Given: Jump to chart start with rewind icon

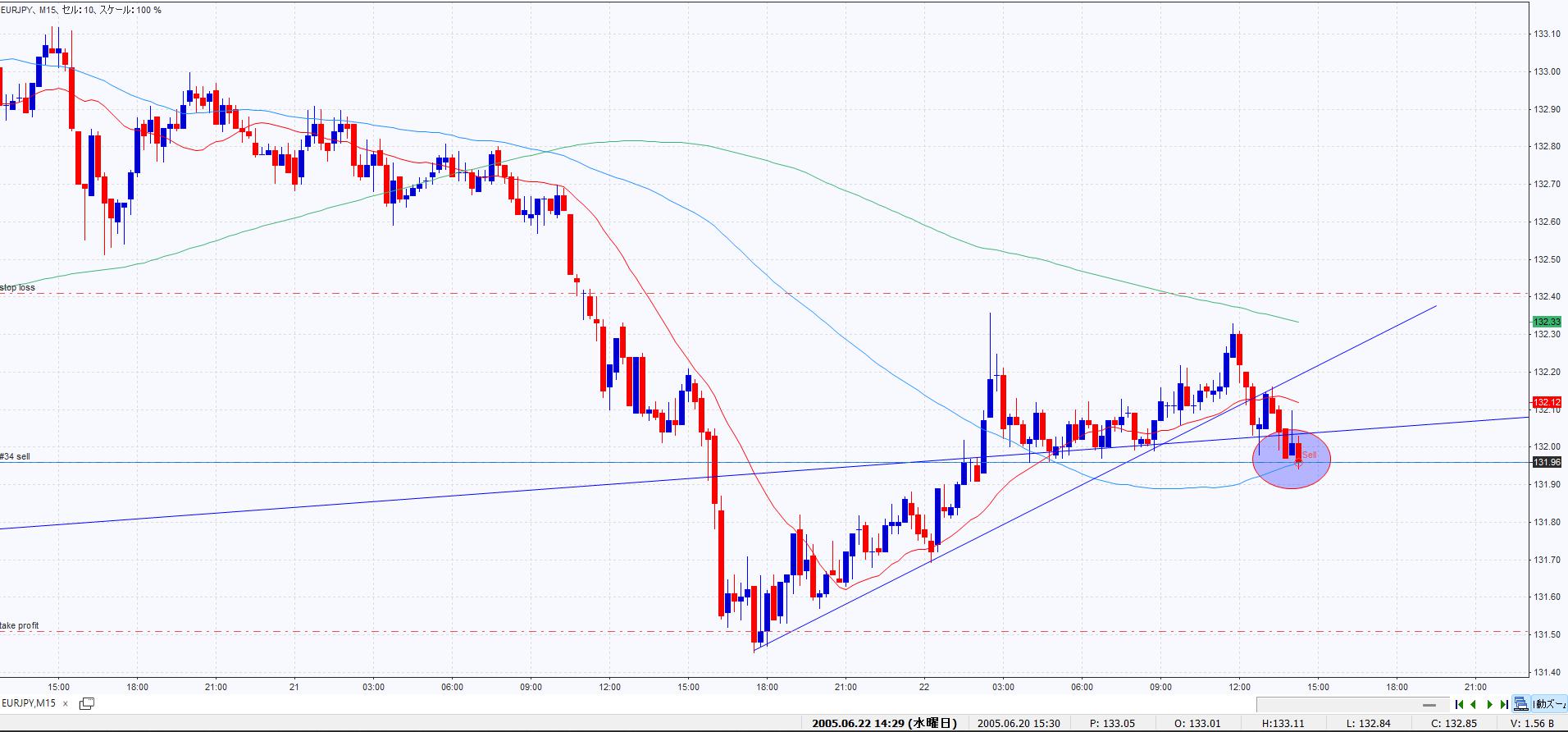Looking at the screenshot, I should click(x=1459, y=704).
